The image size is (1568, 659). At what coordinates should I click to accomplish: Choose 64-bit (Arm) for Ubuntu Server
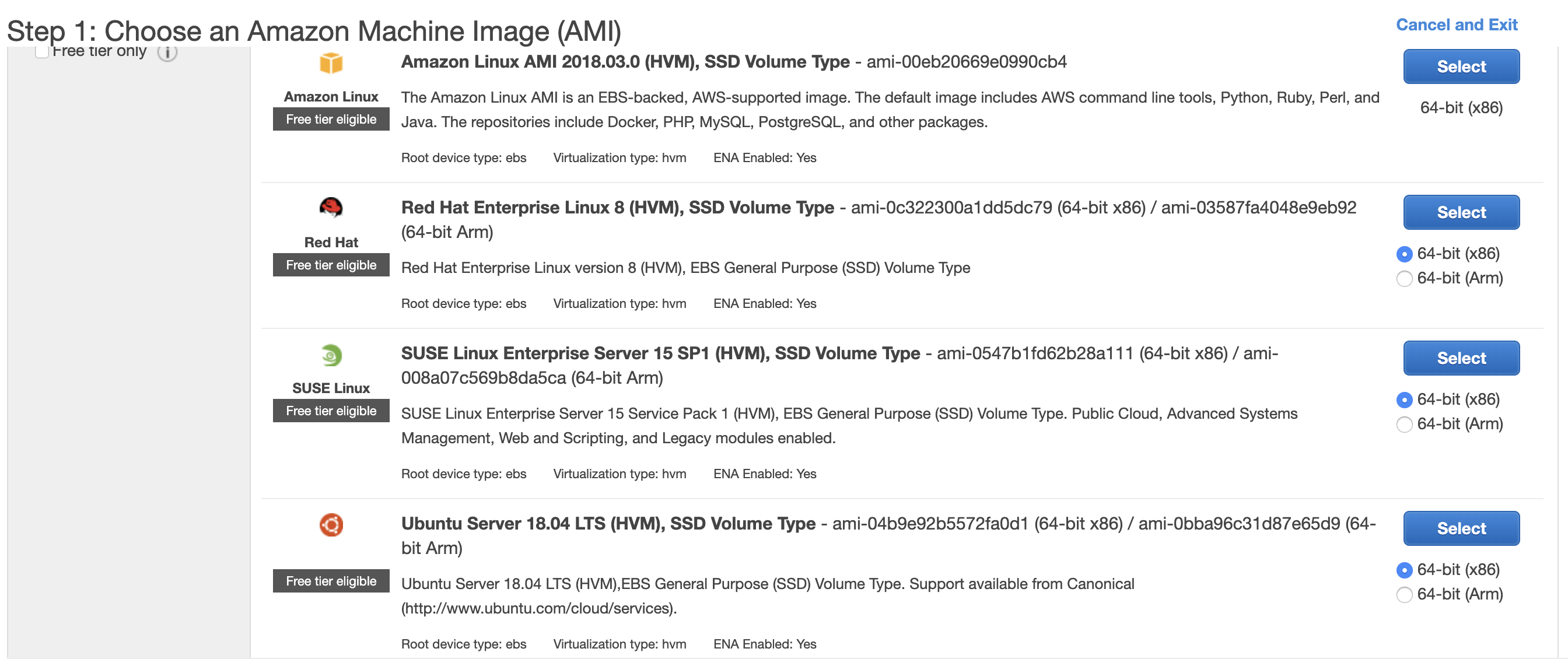coord(1403,594)
